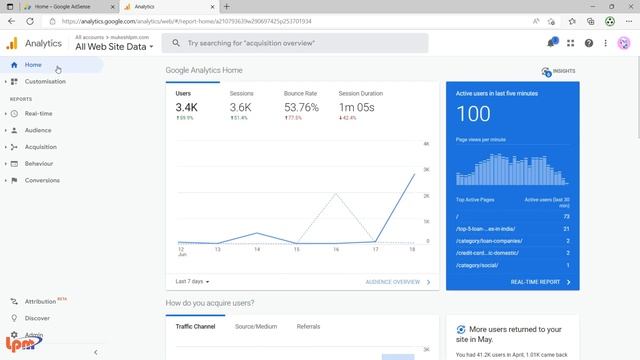Screen dimensions: 640x360
Task: Open the Real-time reports clock icon
Action: tap(14, 113)
